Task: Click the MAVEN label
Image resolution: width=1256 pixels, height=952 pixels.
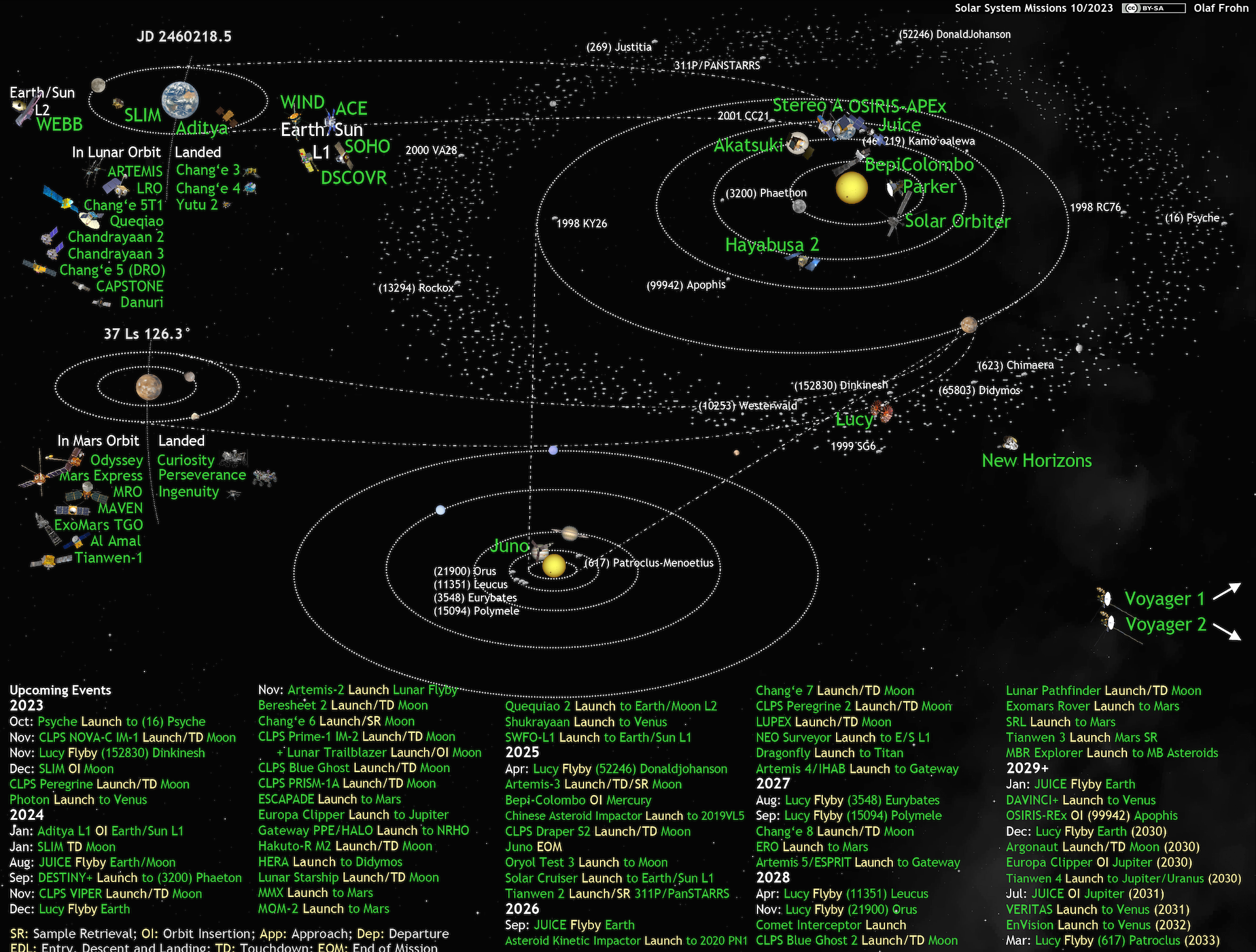Action: [x=120, y=508]
